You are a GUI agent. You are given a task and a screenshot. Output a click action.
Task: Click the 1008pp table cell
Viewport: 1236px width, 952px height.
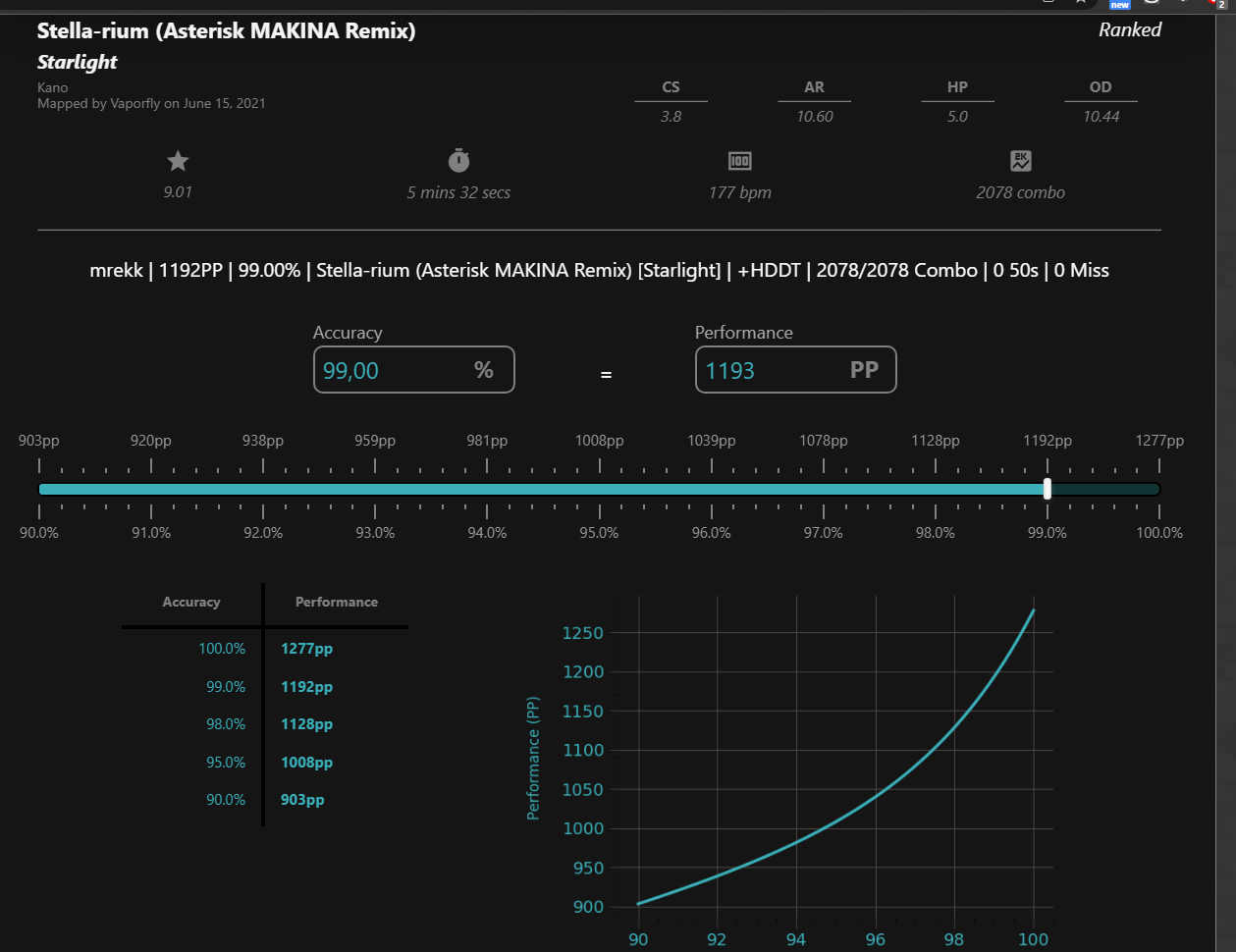pos(306,763)
